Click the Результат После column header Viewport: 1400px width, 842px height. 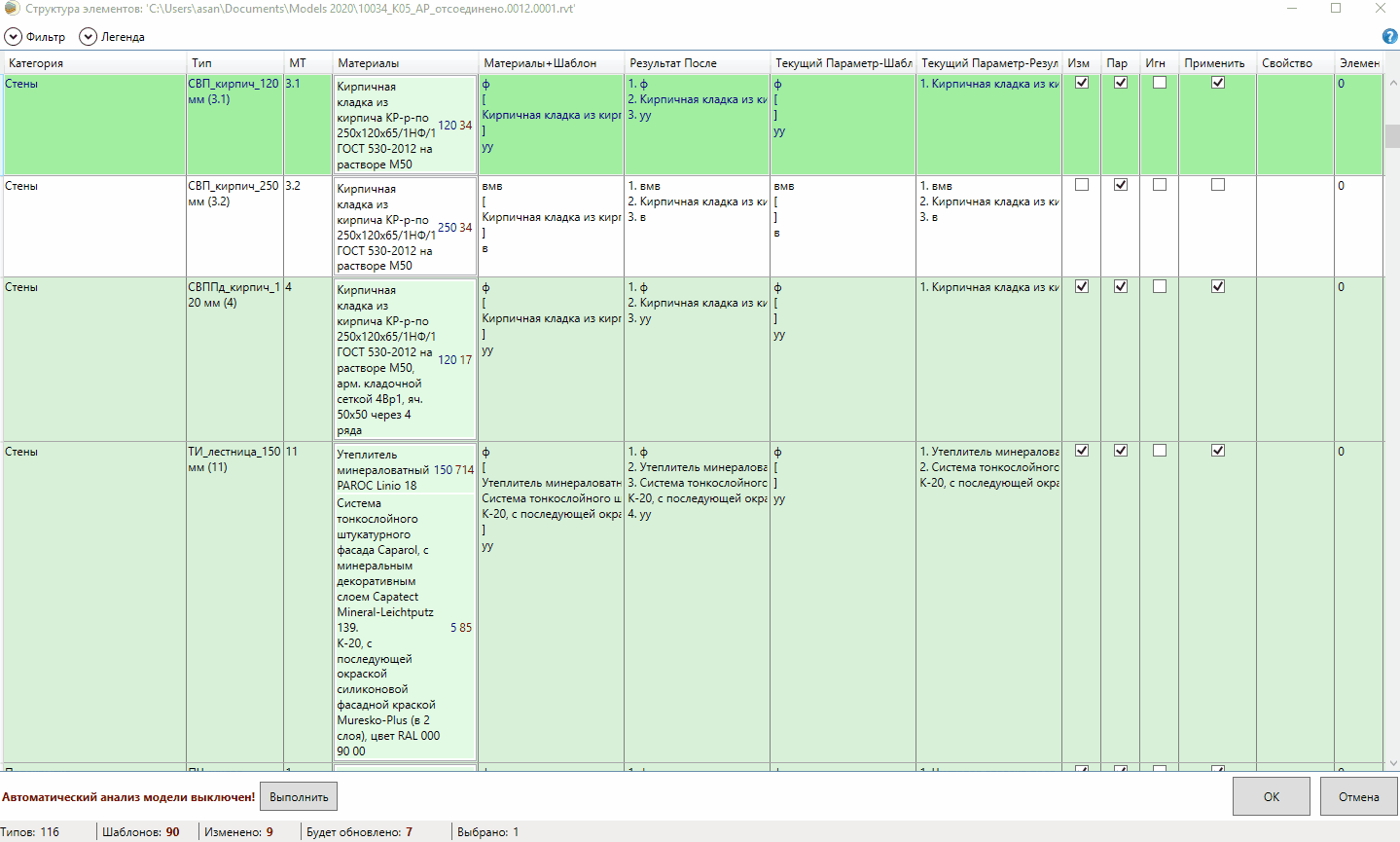point(698,63)
